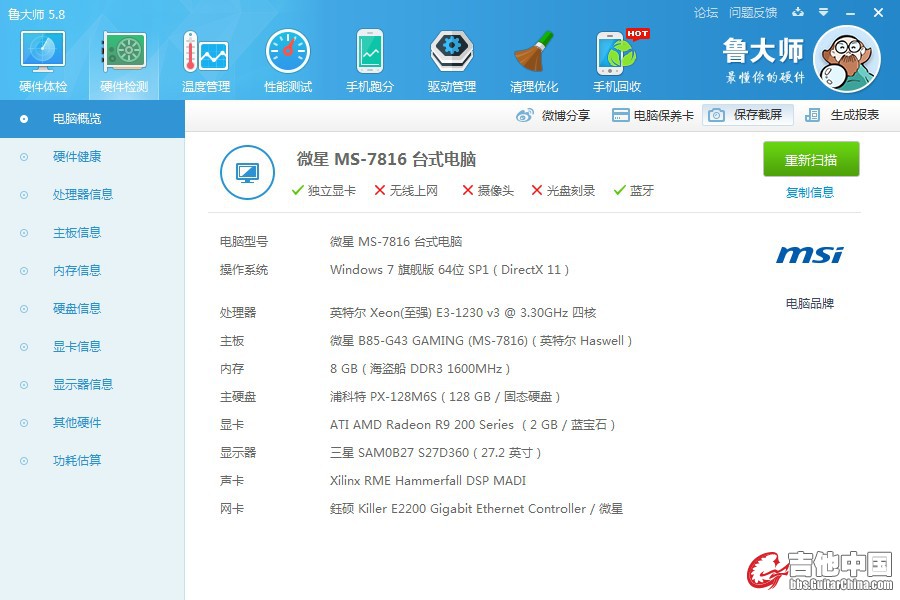
Task: Click the 摄像头 feature indicator
Action: 488,191
